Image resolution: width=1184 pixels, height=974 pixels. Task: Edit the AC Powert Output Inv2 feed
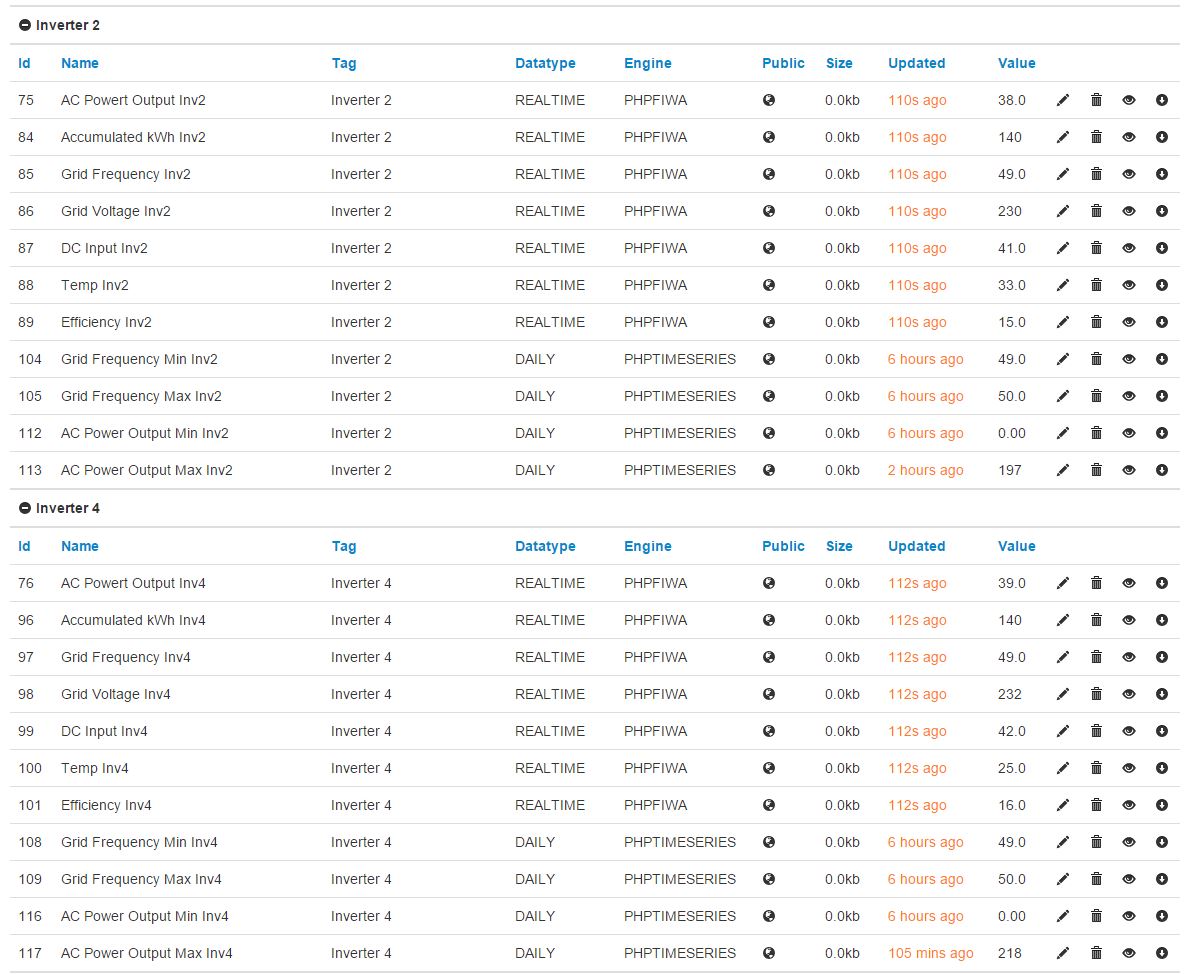tap(1063, 100)
